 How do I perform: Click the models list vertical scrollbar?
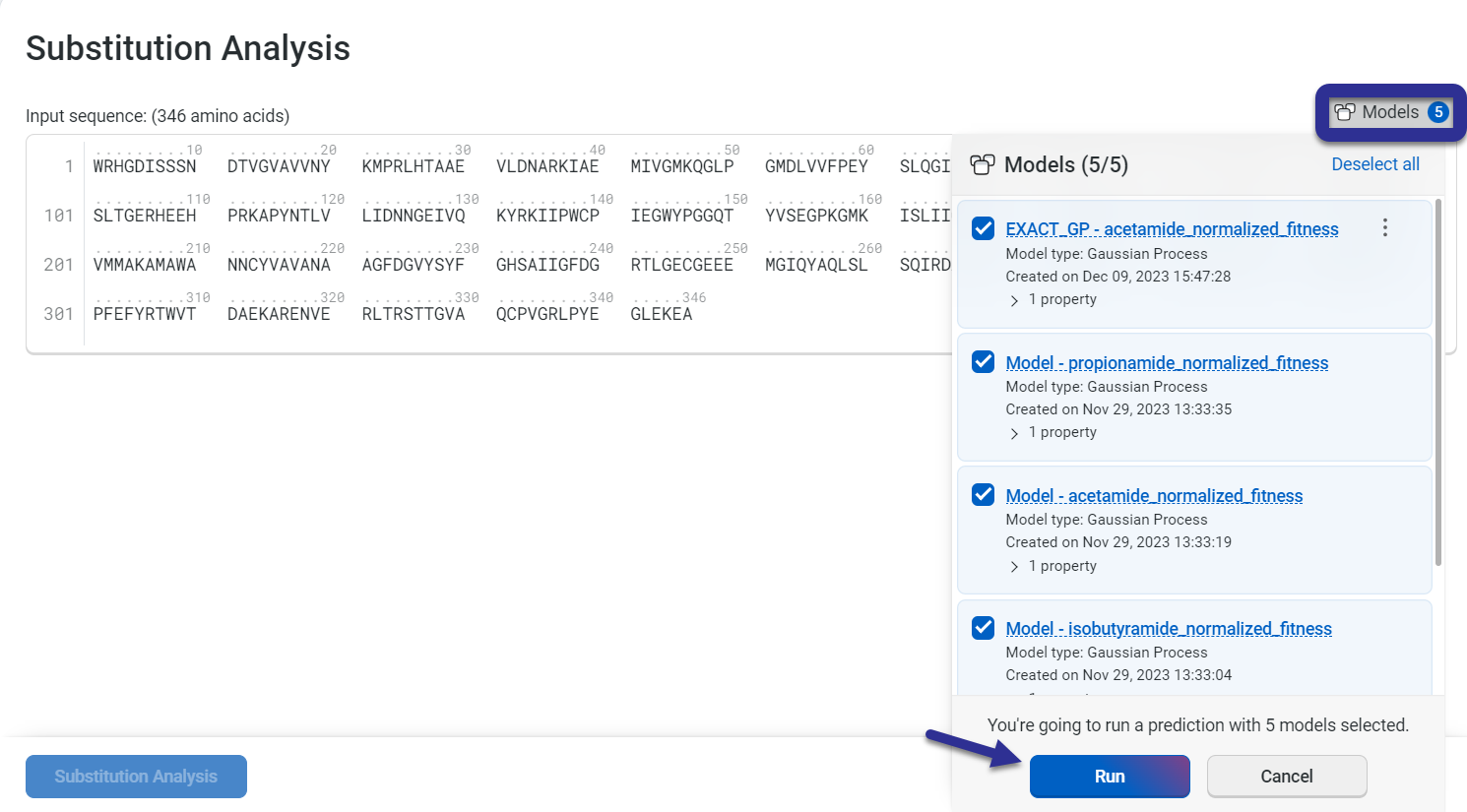(x=1438, y=384)
